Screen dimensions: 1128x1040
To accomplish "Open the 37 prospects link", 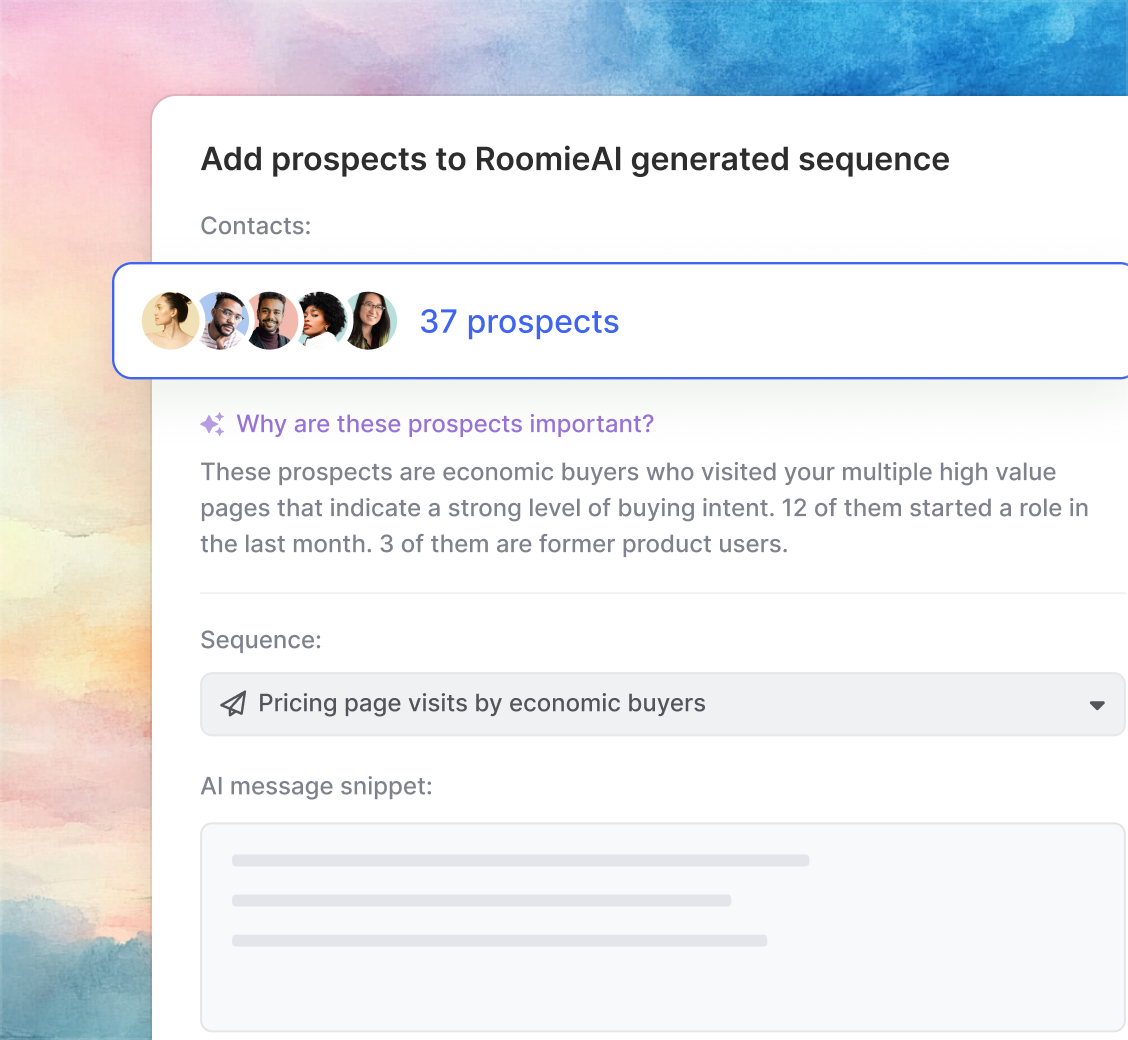I will tap(519, 322).
